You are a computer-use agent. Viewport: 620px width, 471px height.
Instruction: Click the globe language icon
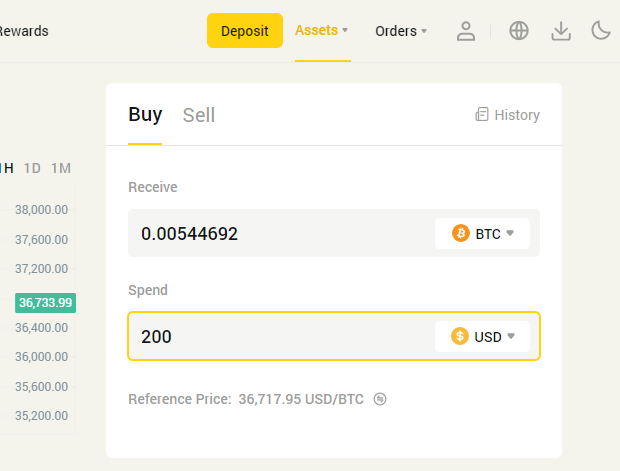click(519, 31)
